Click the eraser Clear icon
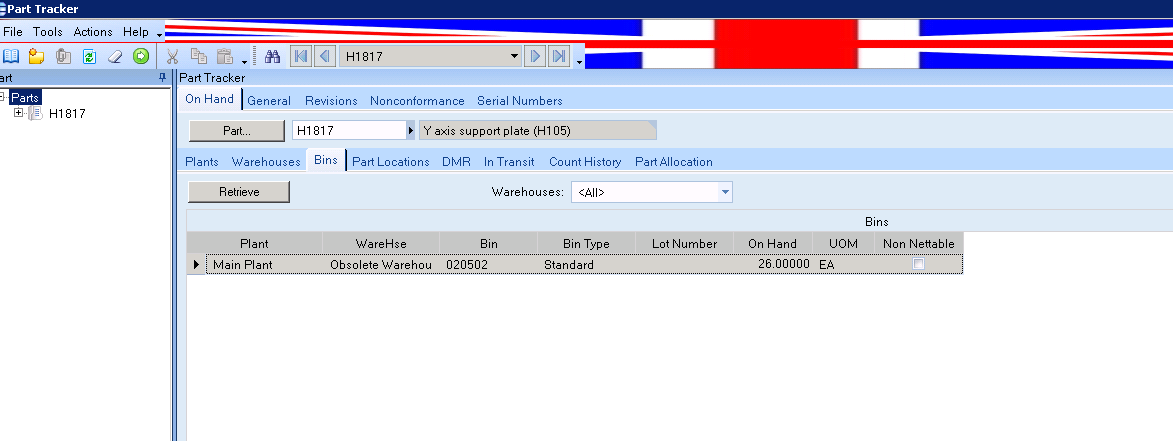Viewport: 1173px width, 441px height. [114, 56]
